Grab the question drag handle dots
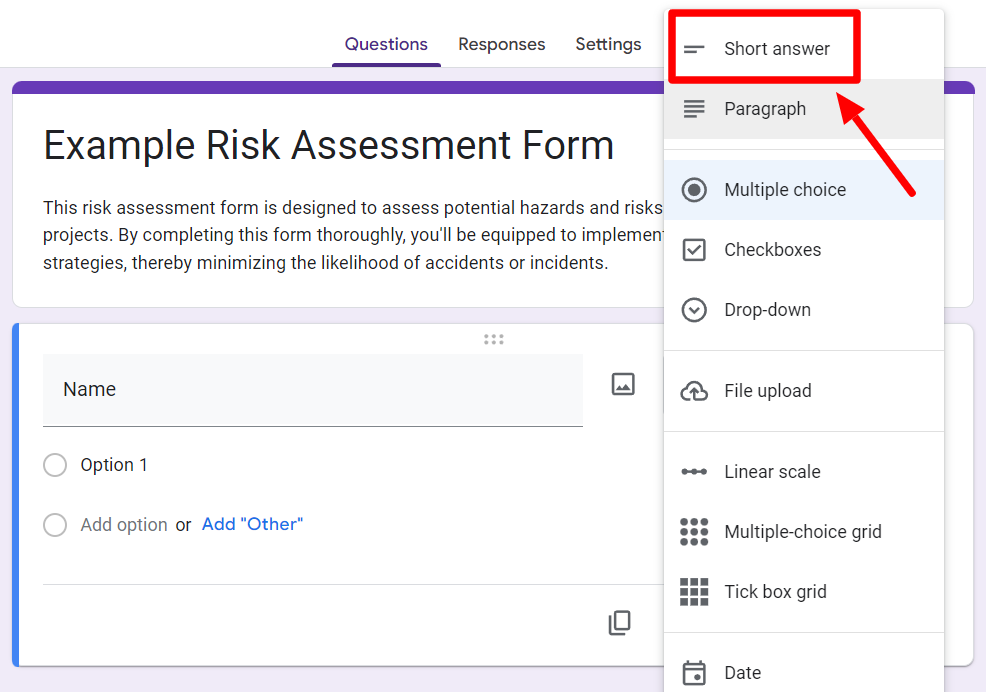986x692 pixels. tap(494, 340)
